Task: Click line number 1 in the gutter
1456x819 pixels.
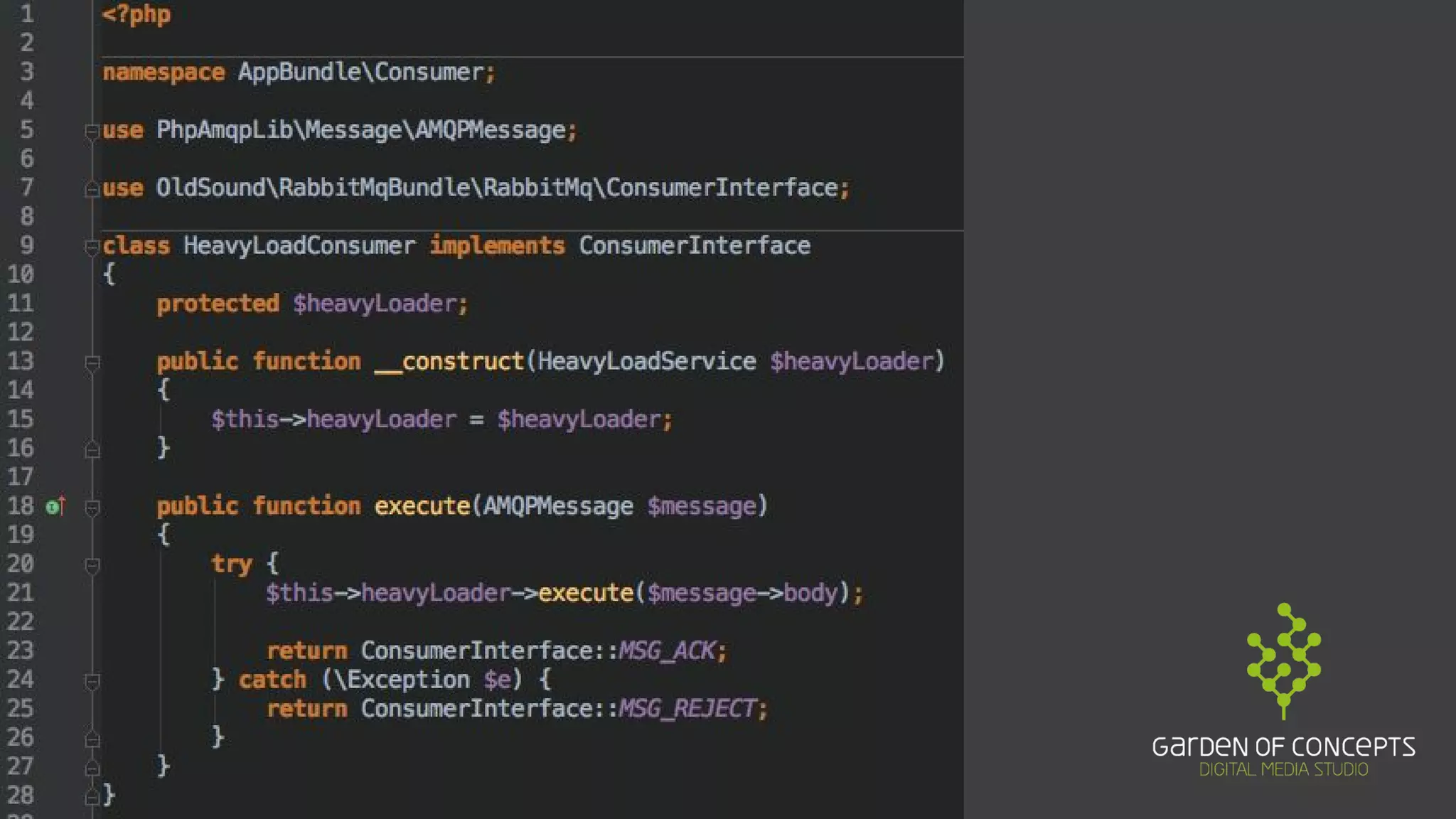Action: (27, 14)
